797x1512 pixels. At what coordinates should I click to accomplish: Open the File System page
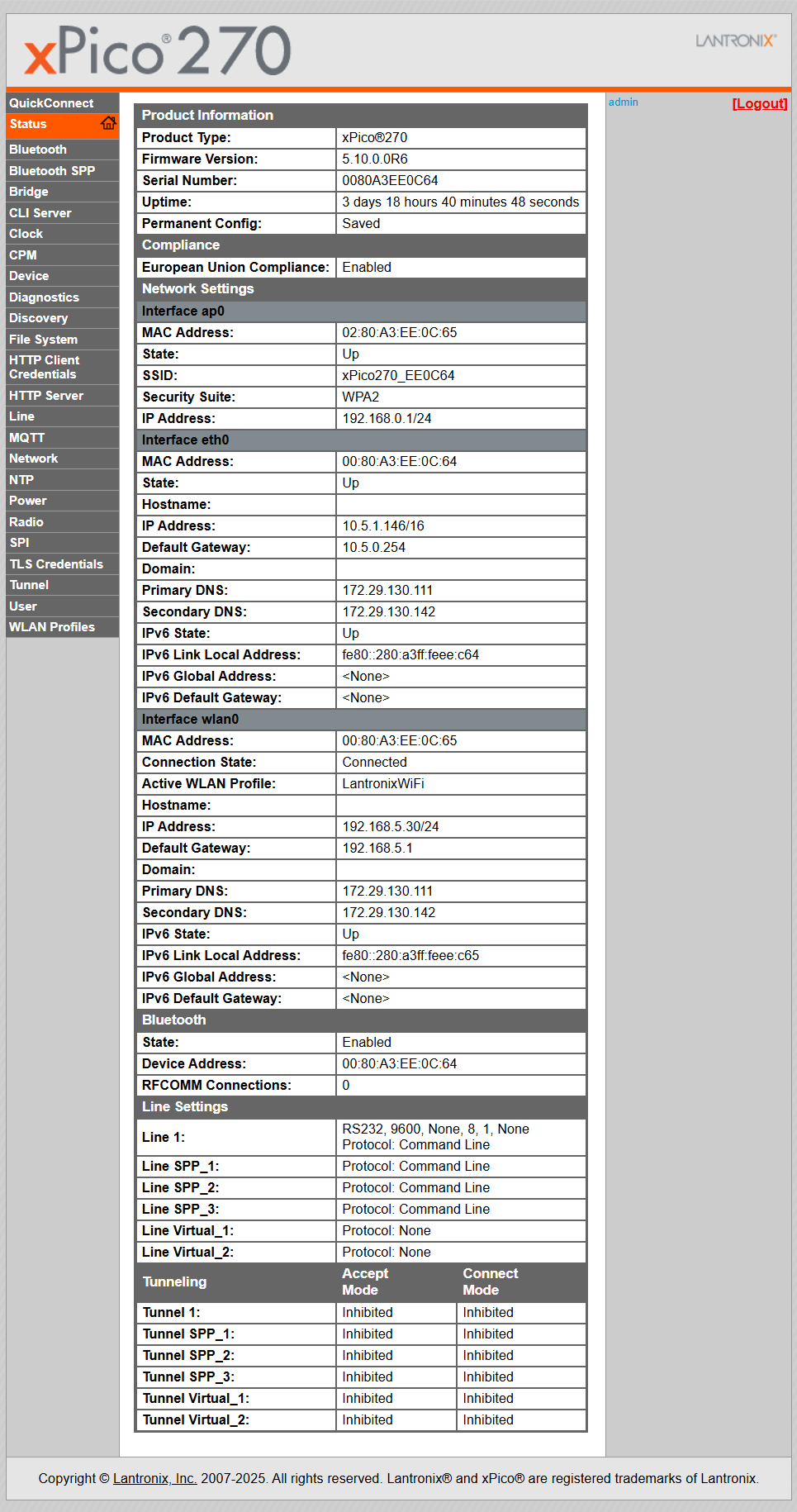point(63,340)
